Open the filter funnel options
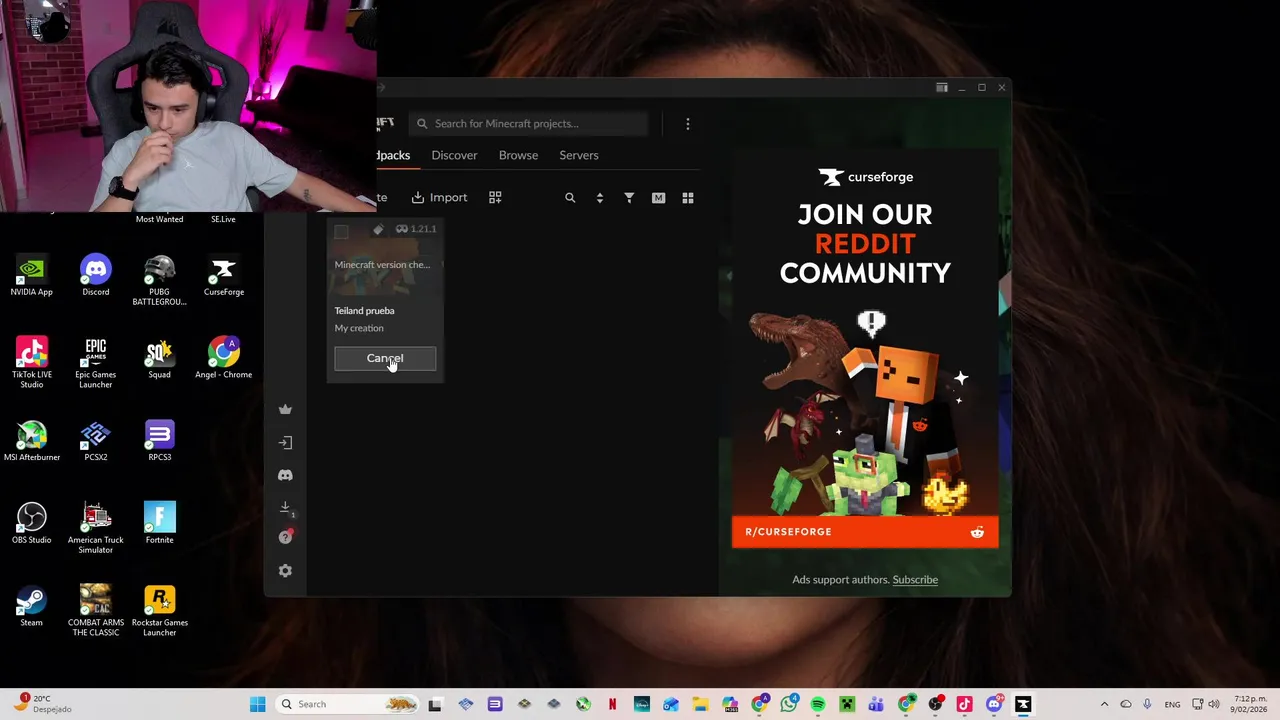 pos(629,198)
